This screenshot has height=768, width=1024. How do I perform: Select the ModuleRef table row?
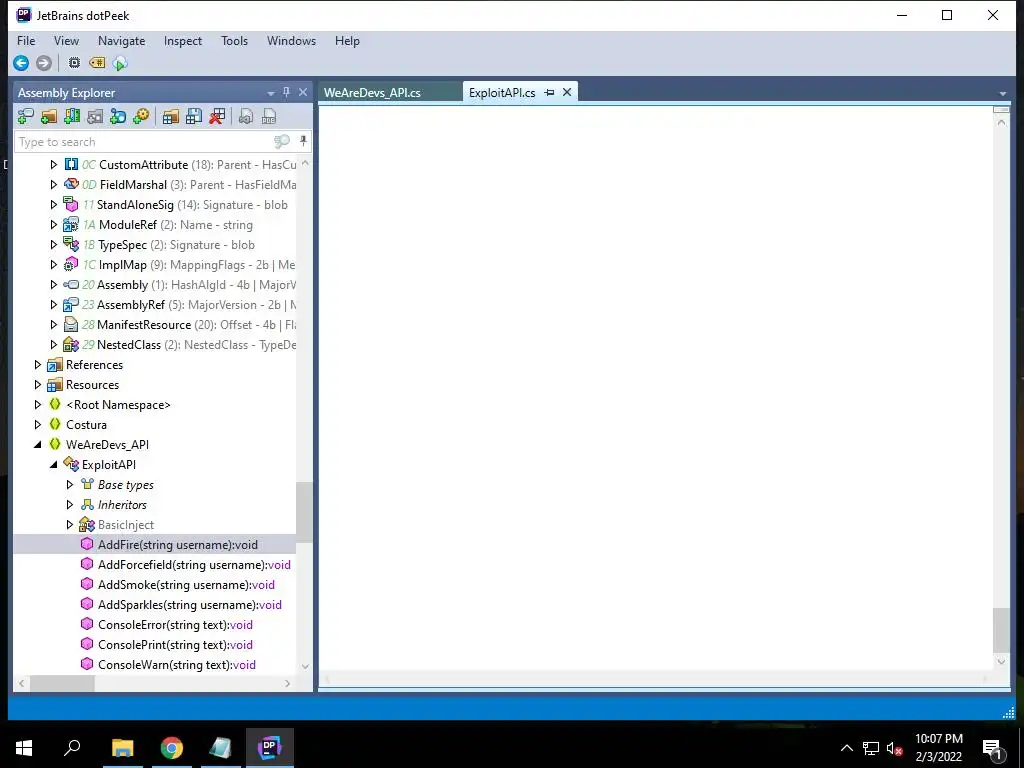[155, 225]
